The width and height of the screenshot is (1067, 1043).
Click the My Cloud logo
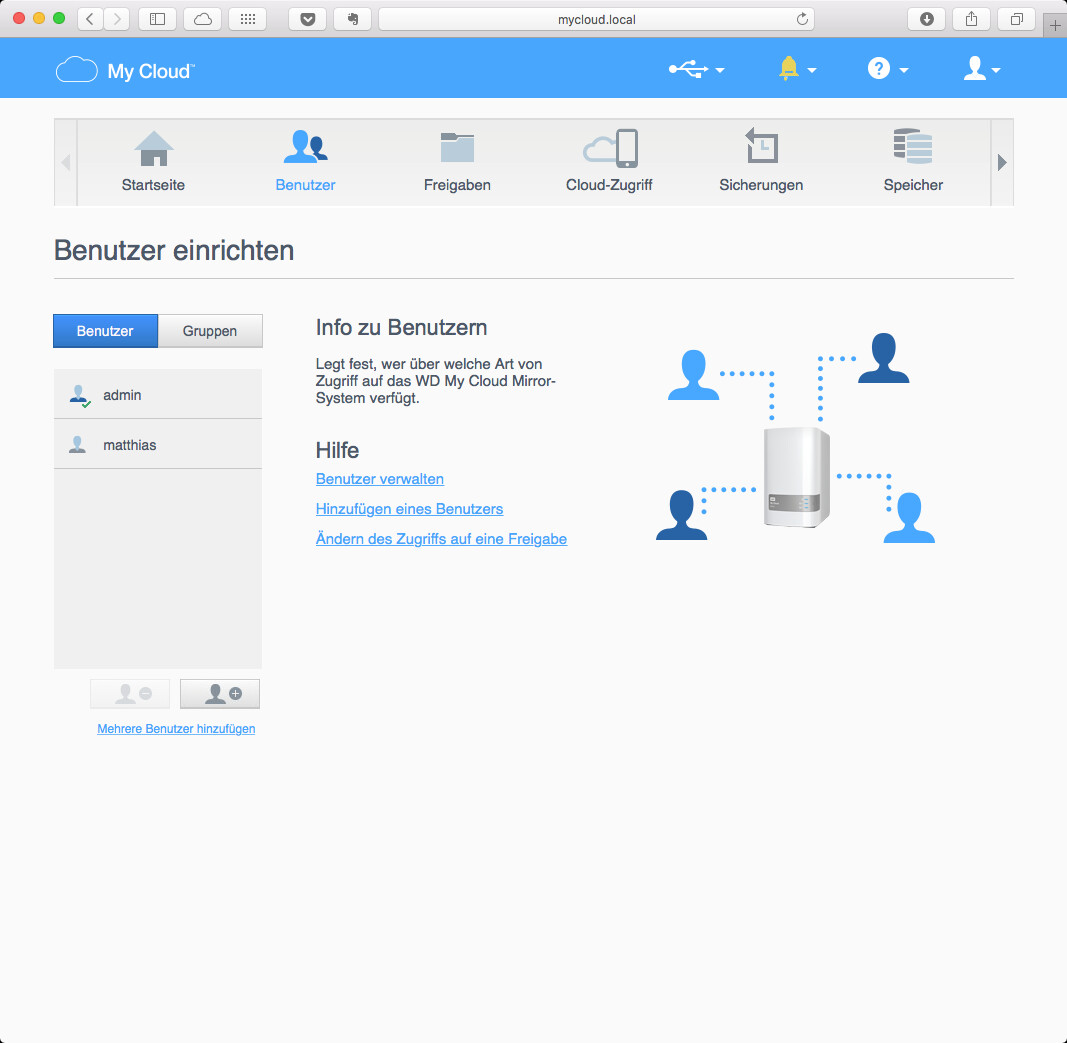tap(125, 70)
